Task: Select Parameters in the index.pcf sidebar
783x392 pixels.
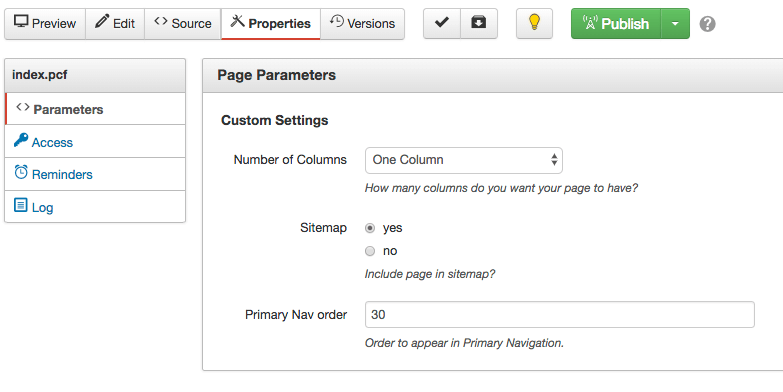Action: click(95, 109)
